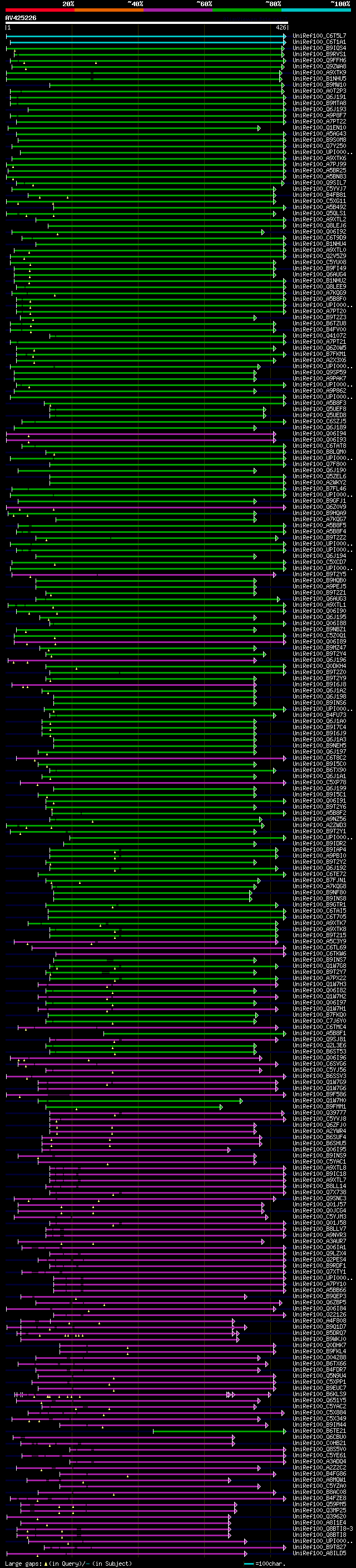Click label UniRef100_B9IAP4
Viewport: 356px width, 1568px height.
coord(319,850)
